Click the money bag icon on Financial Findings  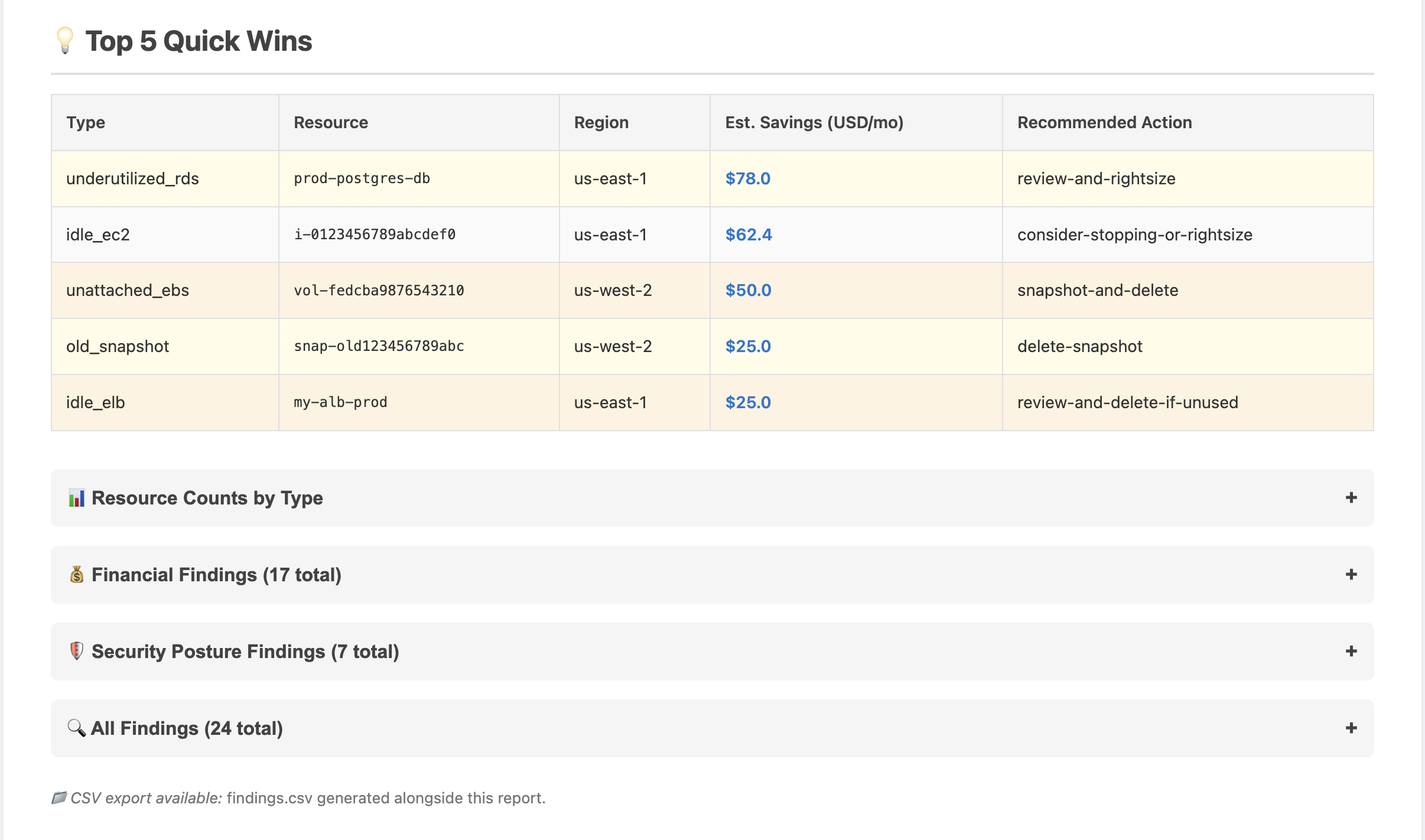76,574
